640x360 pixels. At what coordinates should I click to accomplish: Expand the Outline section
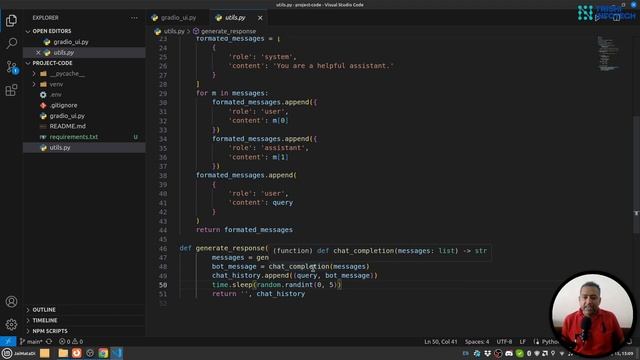coord(44,310)
